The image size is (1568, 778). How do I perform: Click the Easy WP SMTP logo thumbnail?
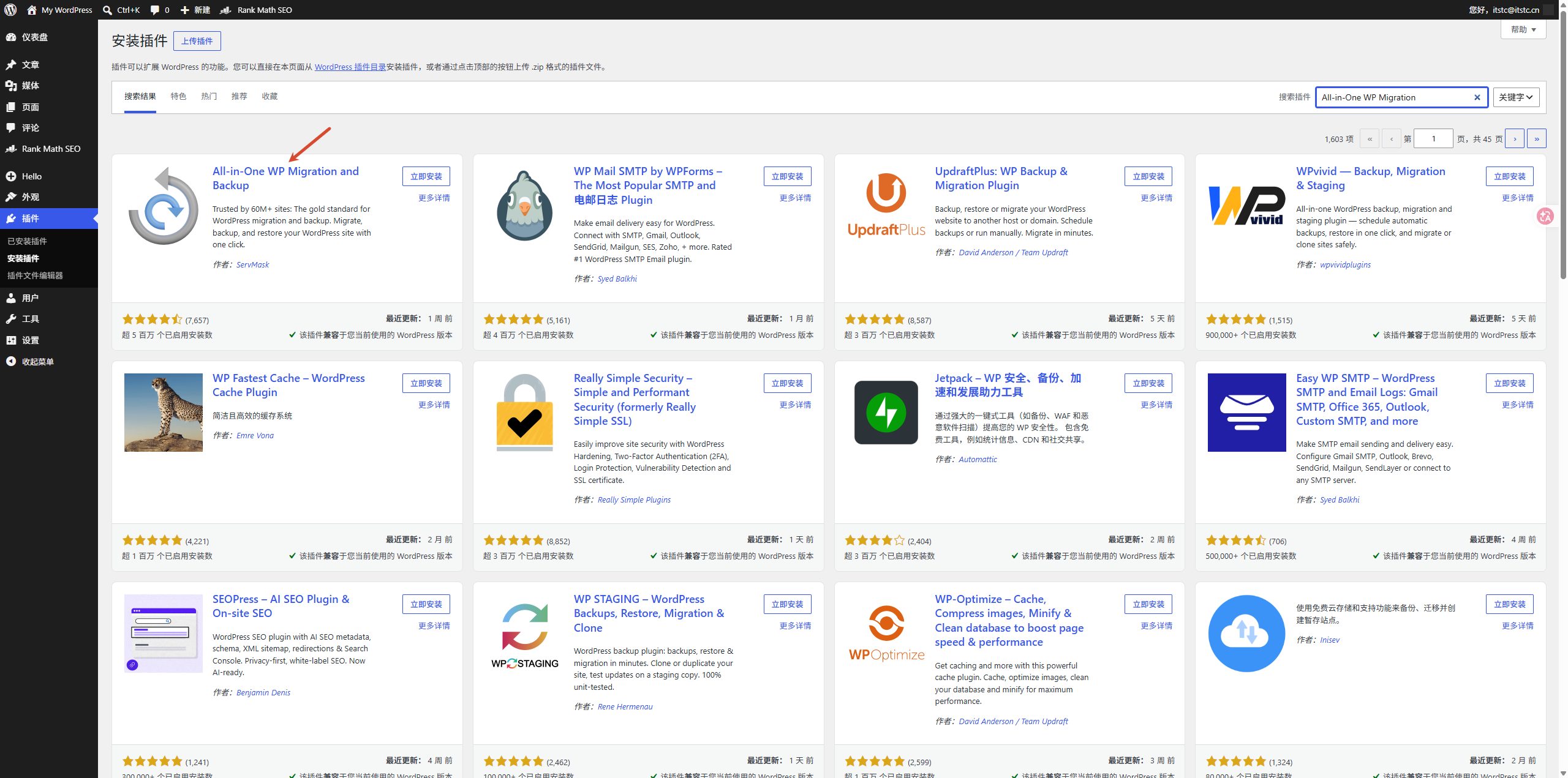point(1246,413)
